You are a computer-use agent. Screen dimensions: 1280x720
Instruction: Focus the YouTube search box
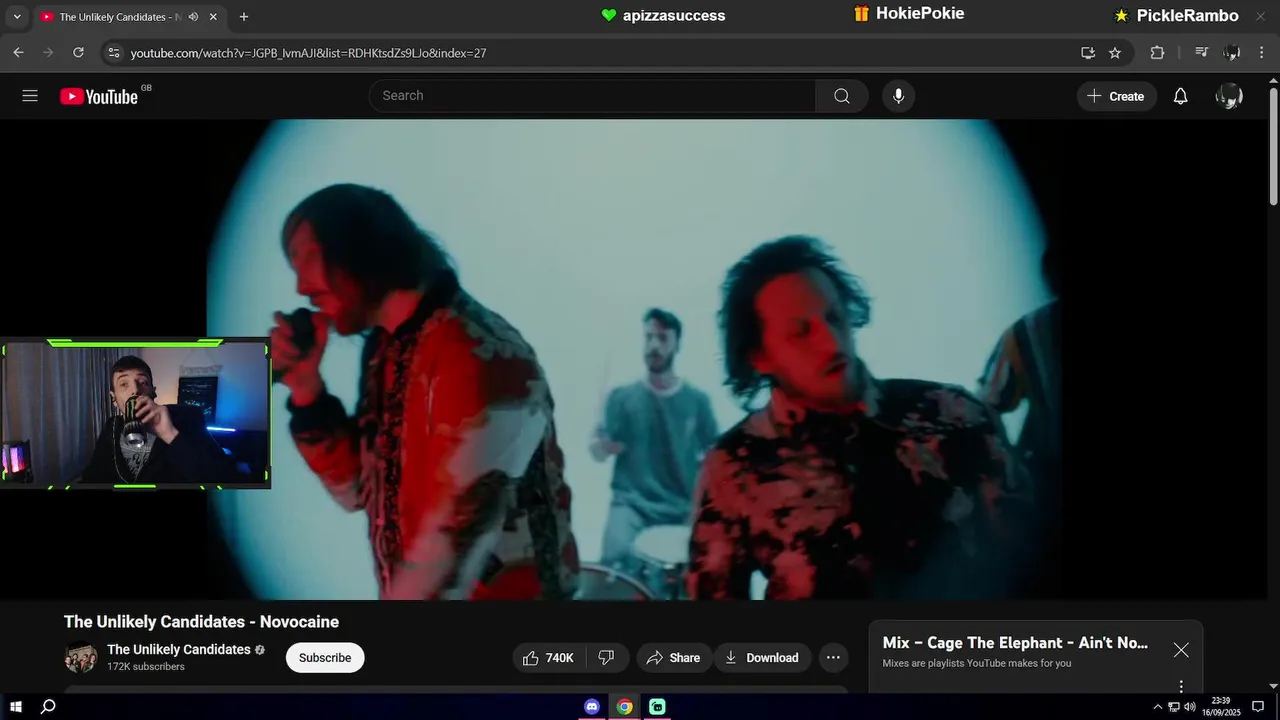click(592, 96)
